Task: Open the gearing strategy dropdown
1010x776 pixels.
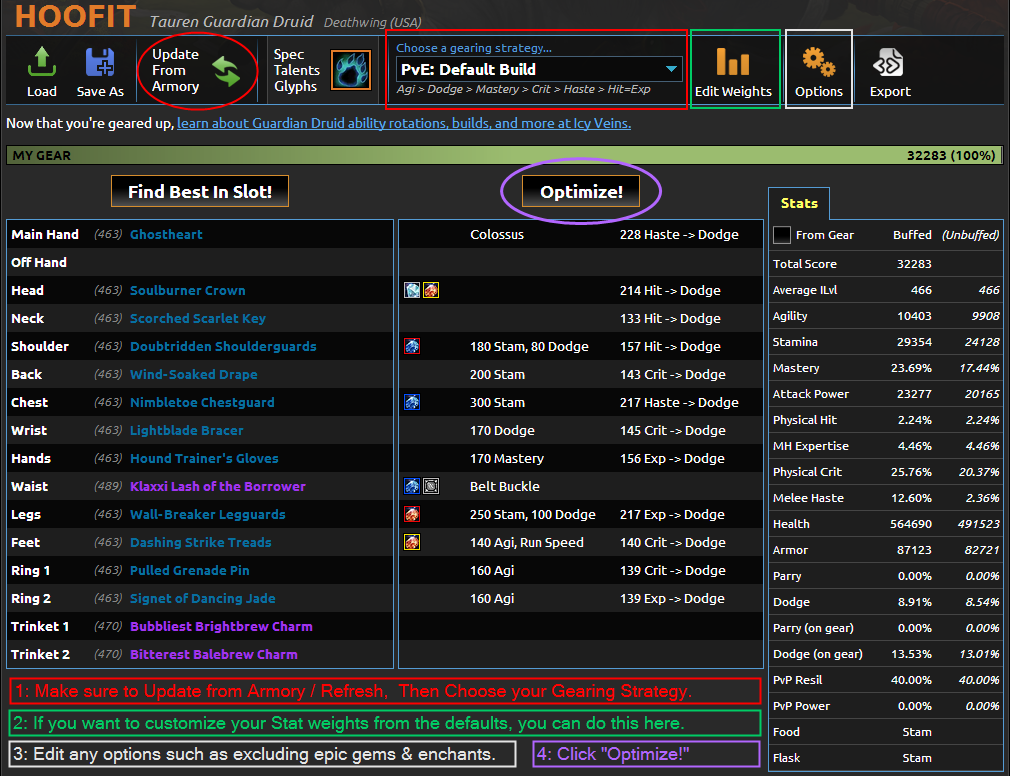Action: click(538, 70)
